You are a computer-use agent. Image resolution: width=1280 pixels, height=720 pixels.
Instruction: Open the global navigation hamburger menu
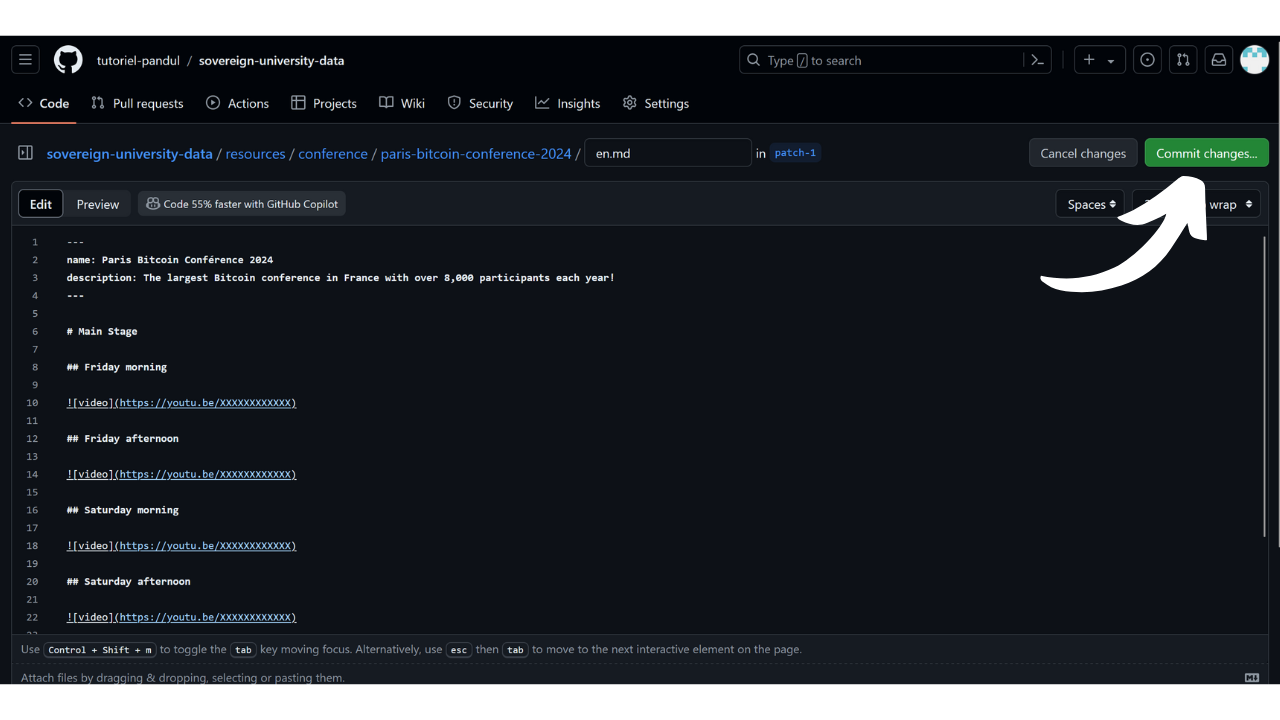pyautogui.click(x=26, y=60)
